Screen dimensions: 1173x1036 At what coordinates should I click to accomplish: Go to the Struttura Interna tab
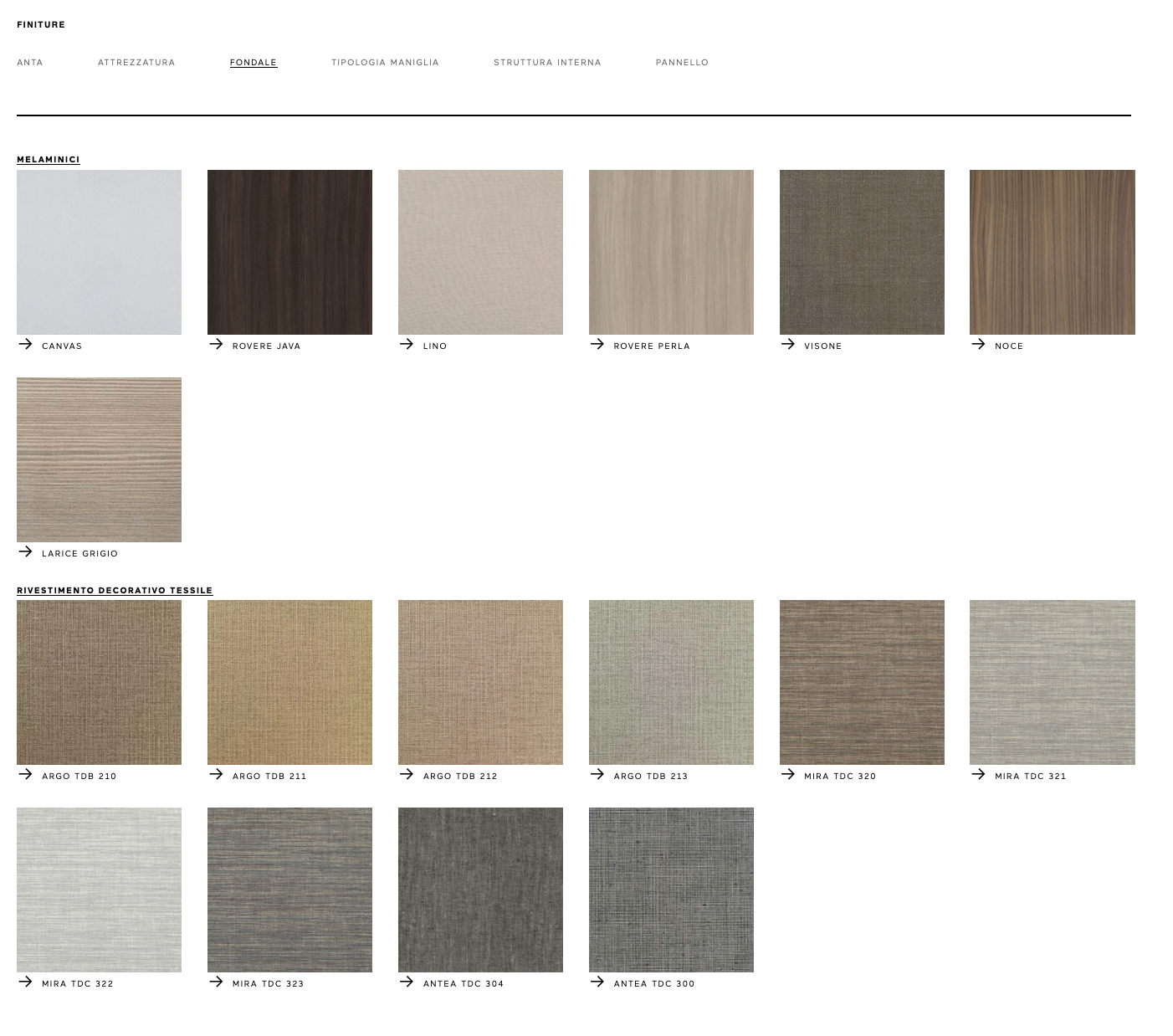click(x=547, y=63)
